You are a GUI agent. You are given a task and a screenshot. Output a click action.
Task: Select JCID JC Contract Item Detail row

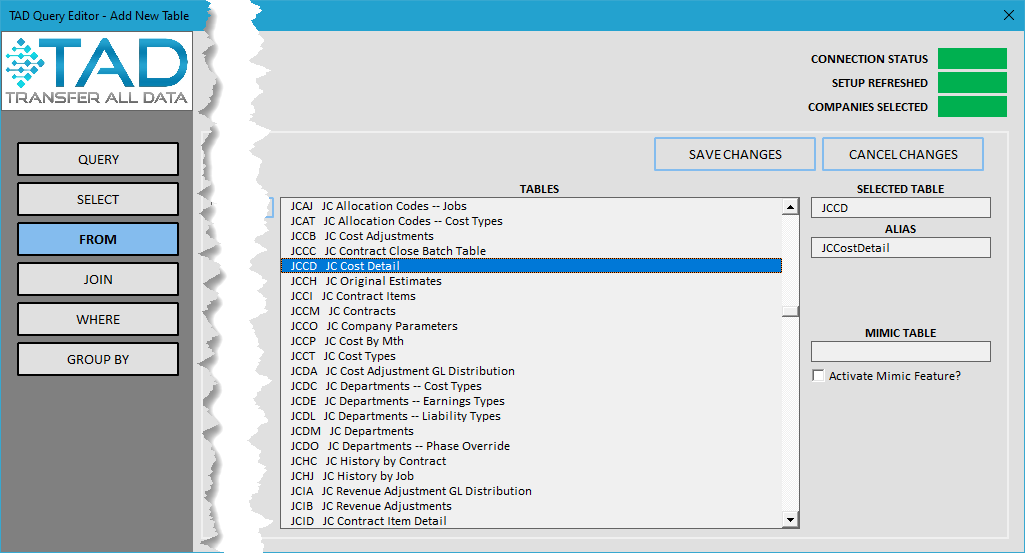click(x=531, y=521)
